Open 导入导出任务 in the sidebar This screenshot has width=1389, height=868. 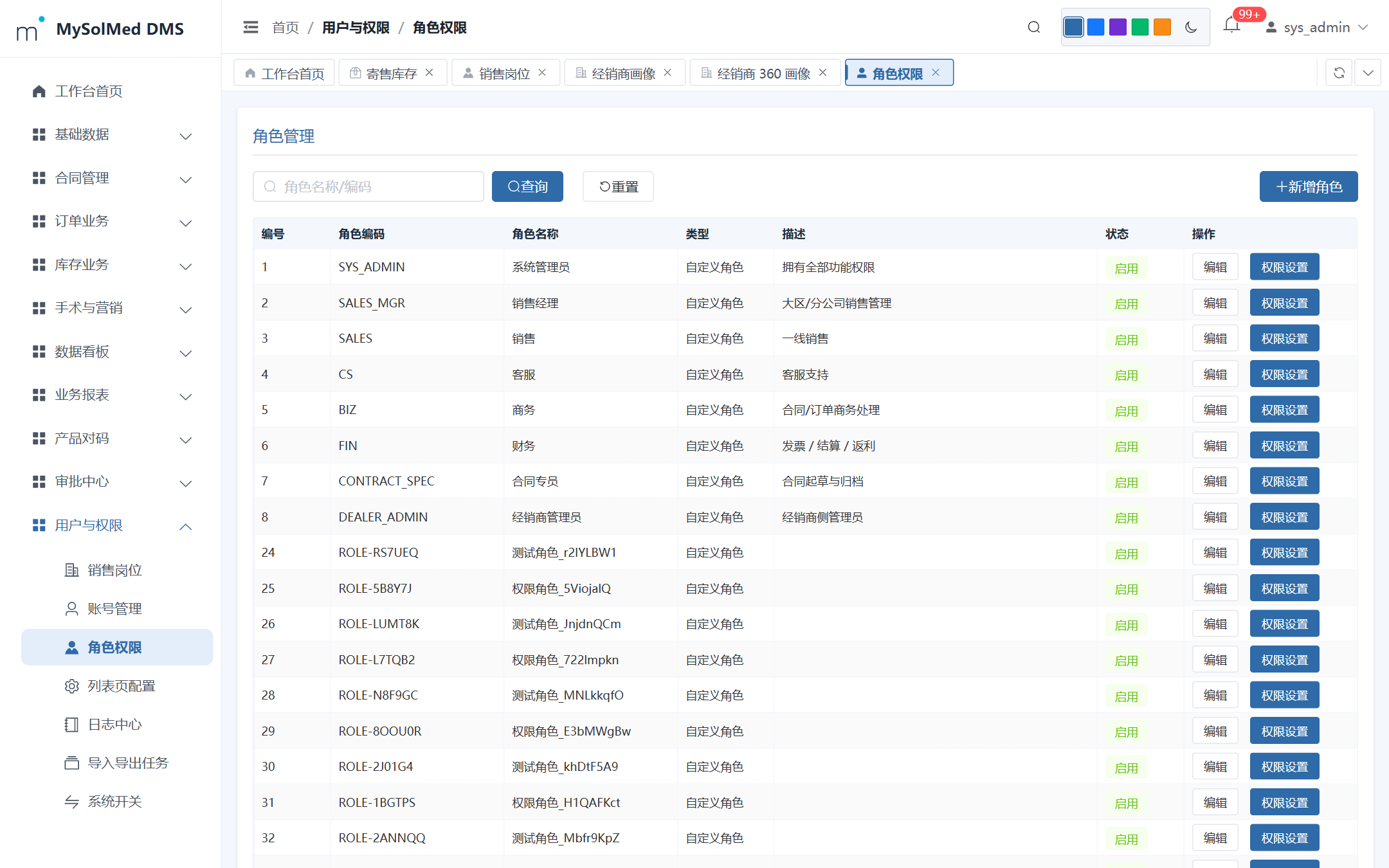tap(116, 763)
